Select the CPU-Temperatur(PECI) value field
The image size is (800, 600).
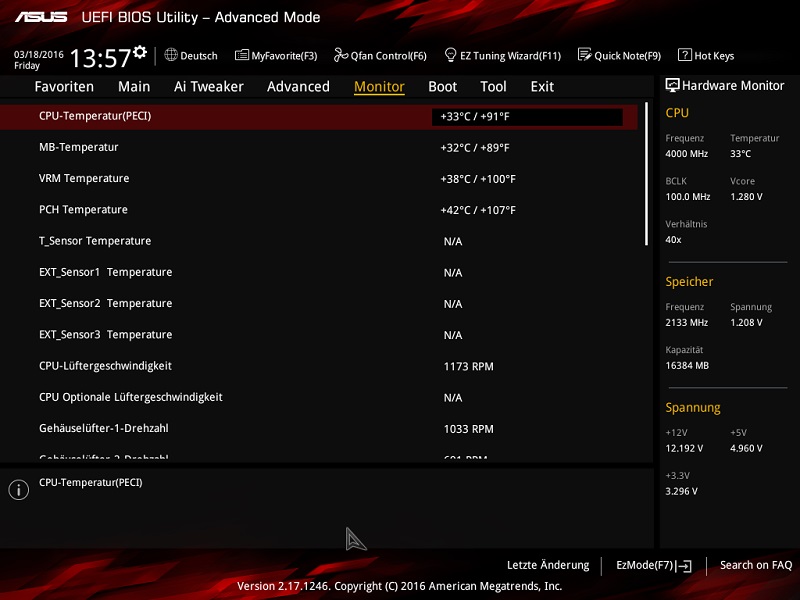pyautogui.click(x=527, y=117)
